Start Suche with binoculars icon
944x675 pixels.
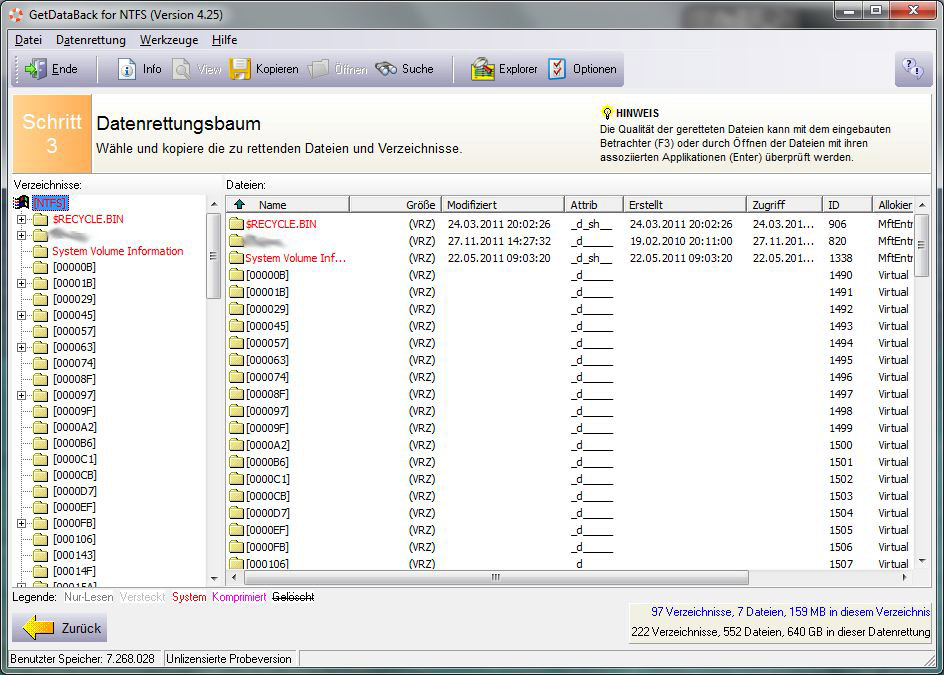pos(386,69)
